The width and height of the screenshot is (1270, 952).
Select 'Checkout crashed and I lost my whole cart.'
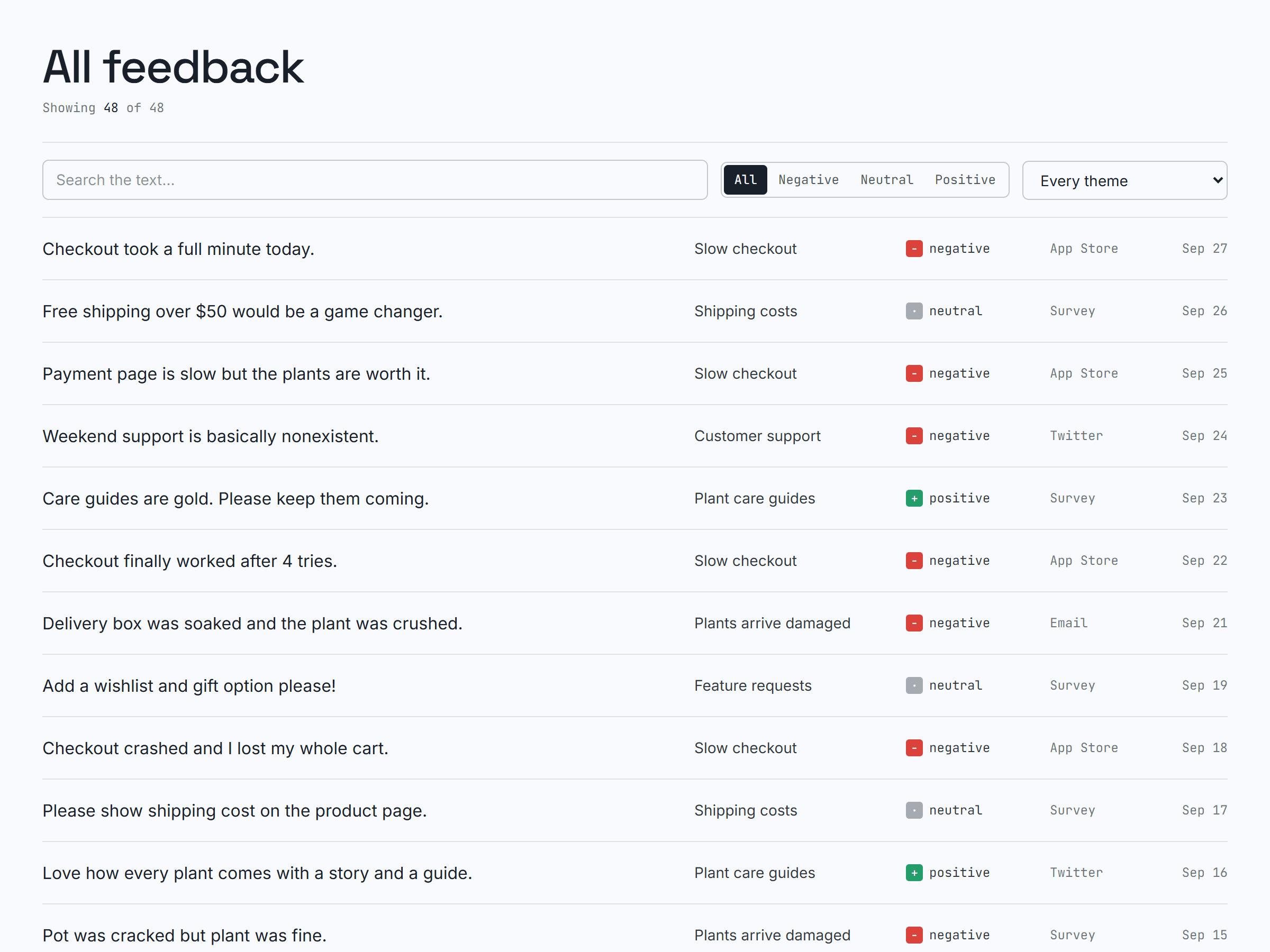click(x=215, y=749)
